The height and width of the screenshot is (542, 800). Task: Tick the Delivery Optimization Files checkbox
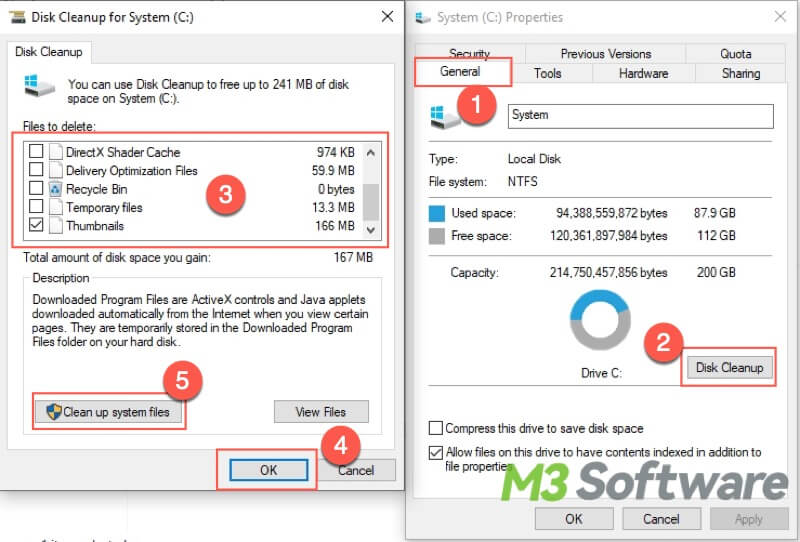coord(36,169)
